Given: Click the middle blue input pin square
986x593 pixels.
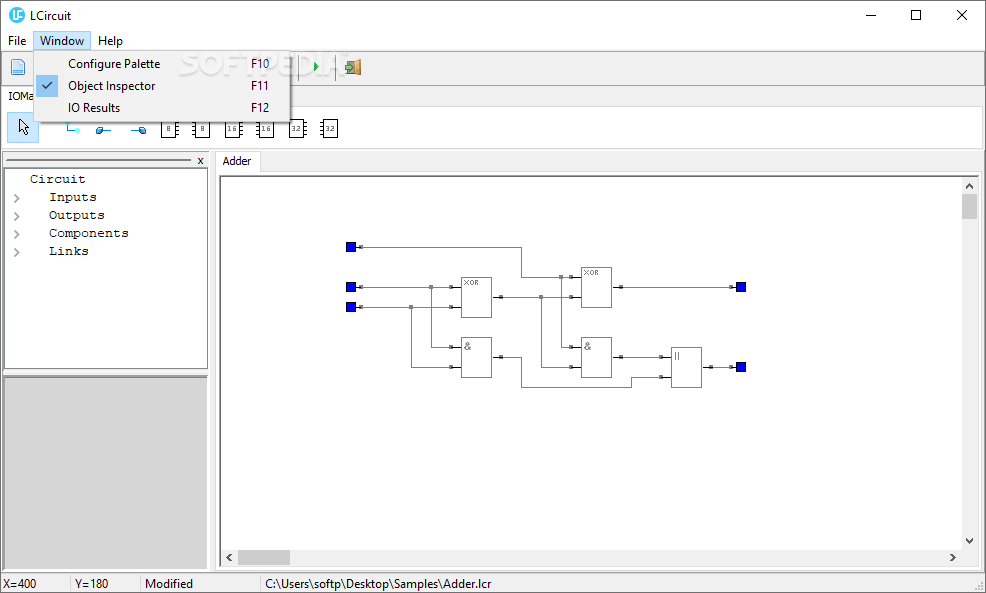Looking at the screenshot, I should 351,287.
